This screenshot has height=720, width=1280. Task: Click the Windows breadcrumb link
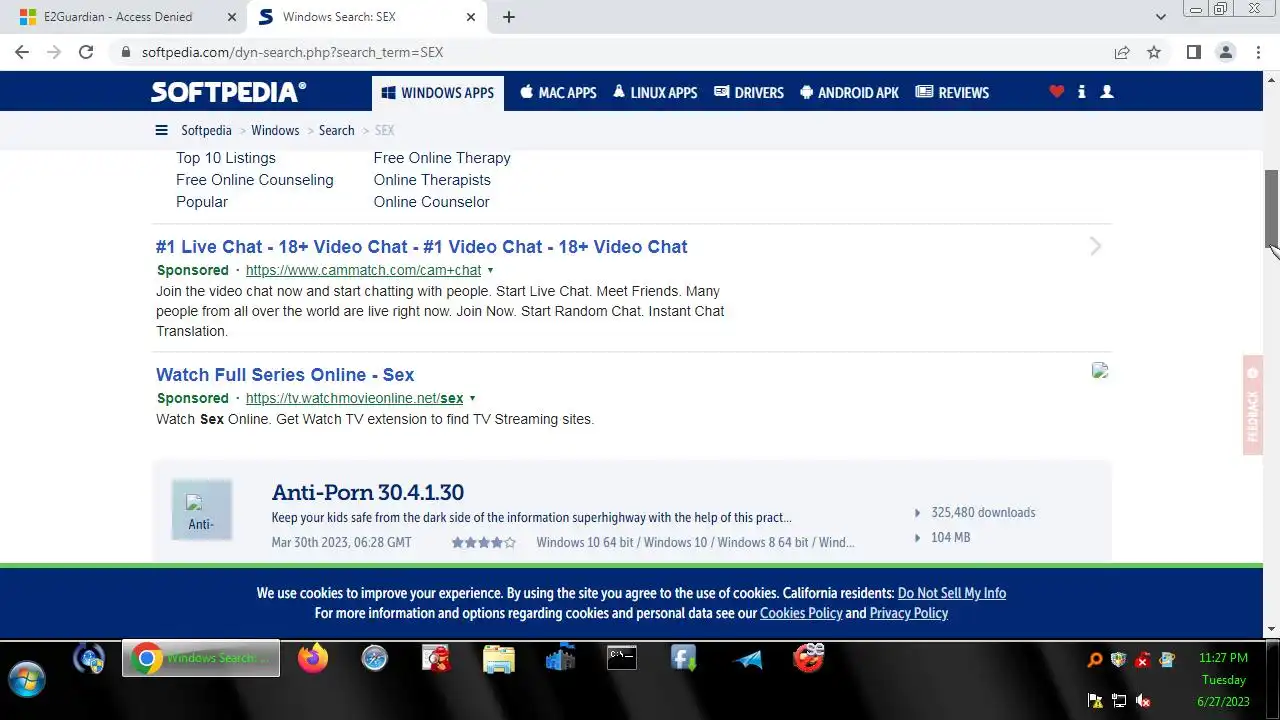pos(275,130)
